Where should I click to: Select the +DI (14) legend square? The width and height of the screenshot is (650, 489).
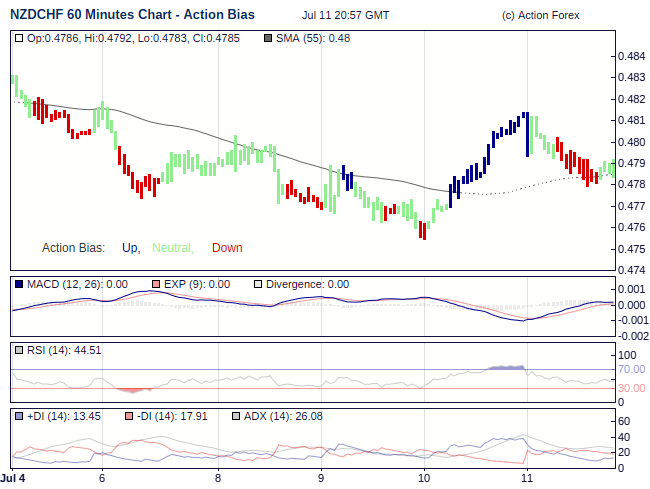pyautogui.click(x=20, y=416)
